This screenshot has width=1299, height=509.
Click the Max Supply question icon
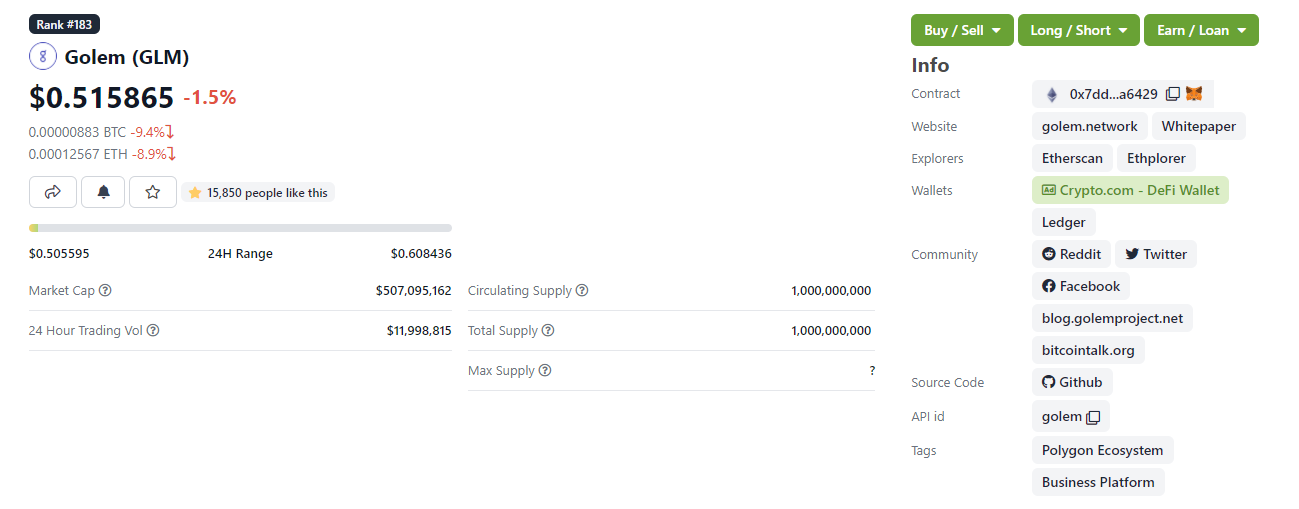click(545, 371)
